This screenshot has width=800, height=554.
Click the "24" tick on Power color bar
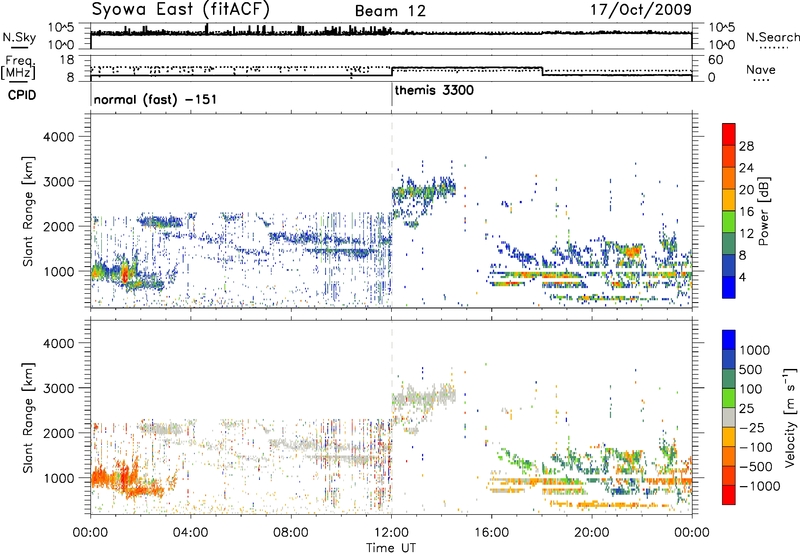click(746, 168)
